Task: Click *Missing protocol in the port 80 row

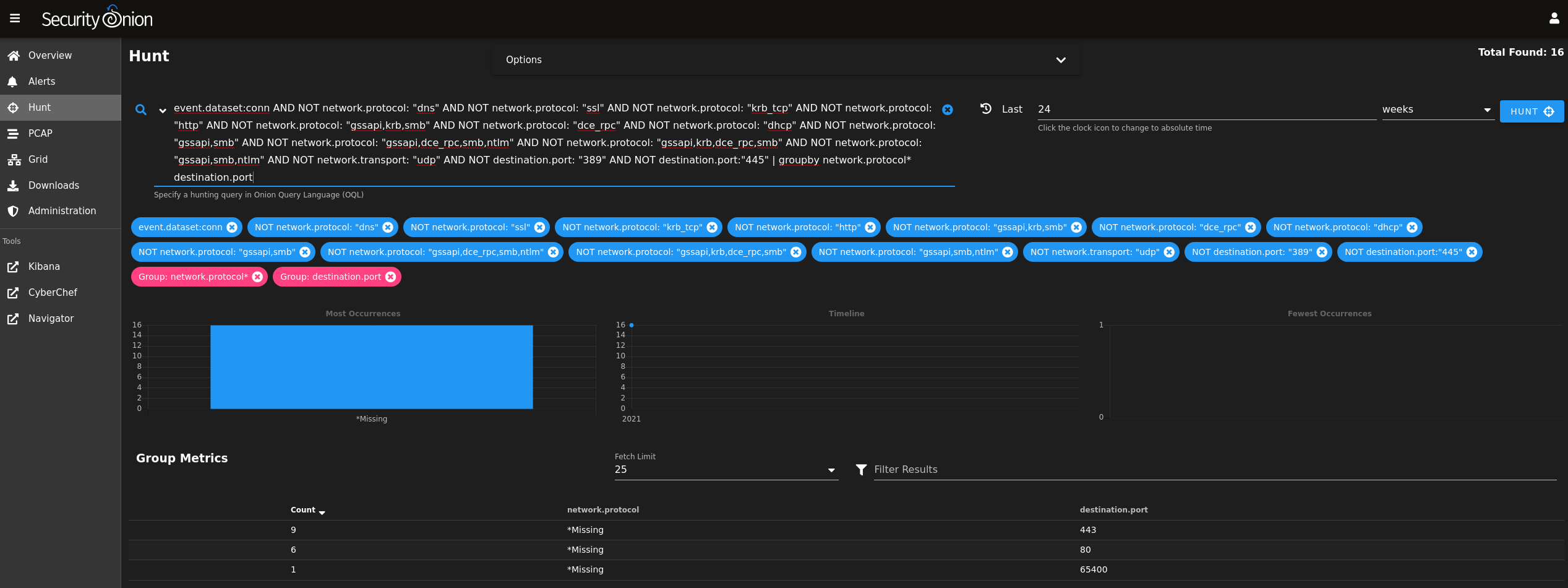Action: pyautogui.click(x=585, y=550)
